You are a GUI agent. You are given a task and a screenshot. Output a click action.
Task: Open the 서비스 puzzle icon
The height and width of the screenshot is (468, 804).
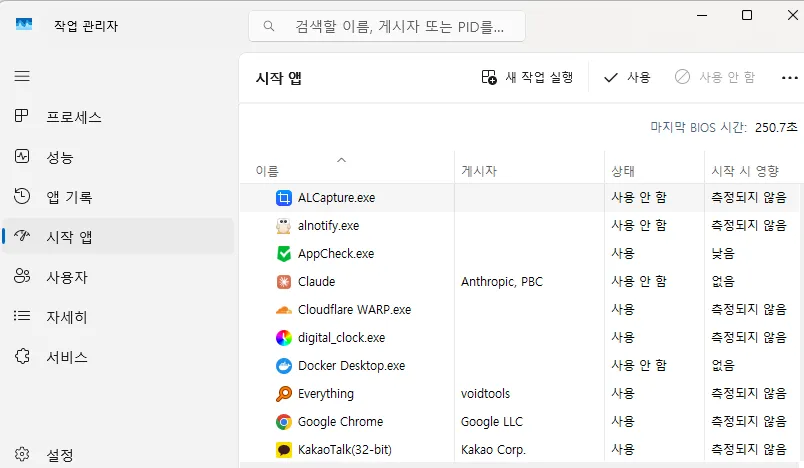pyautogui.click(x=22, y=356)
